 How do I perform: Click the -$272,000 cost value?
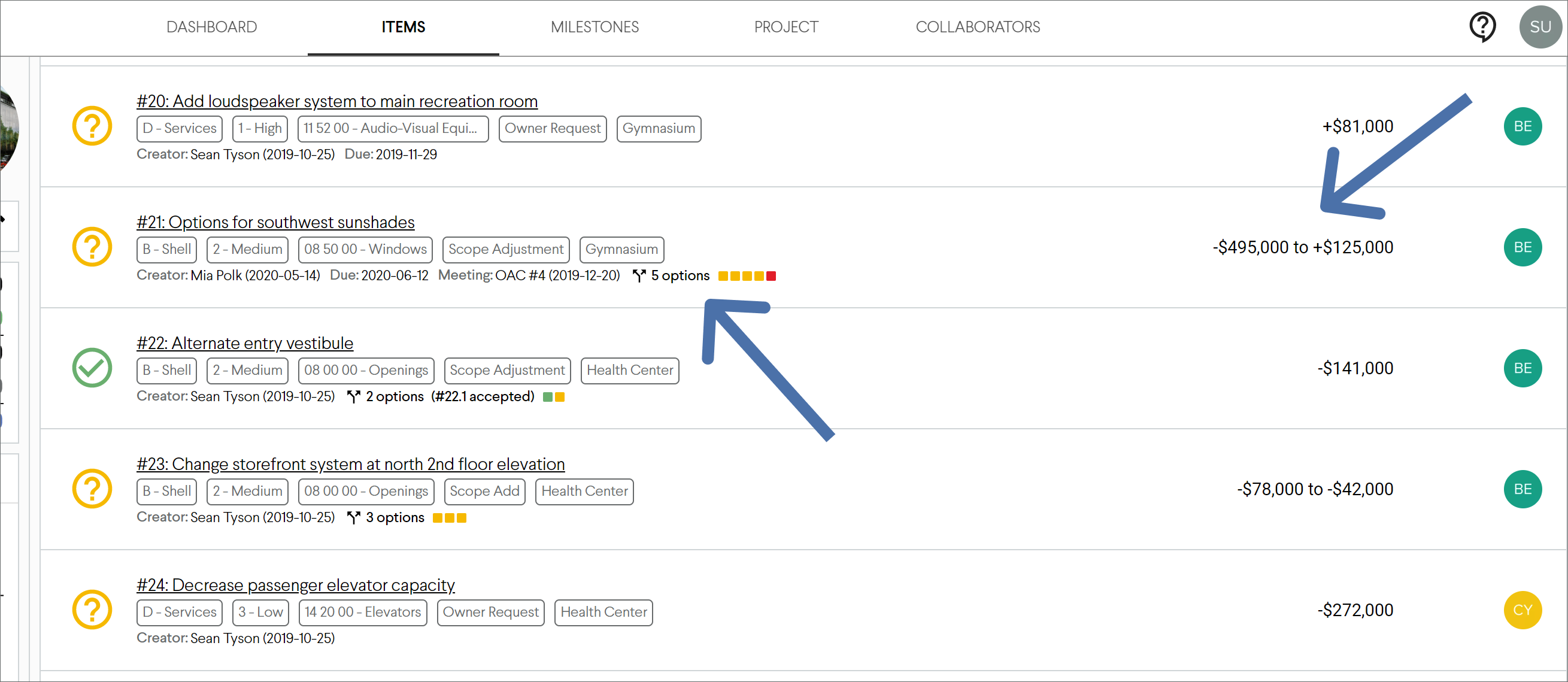click(1355, 610)
